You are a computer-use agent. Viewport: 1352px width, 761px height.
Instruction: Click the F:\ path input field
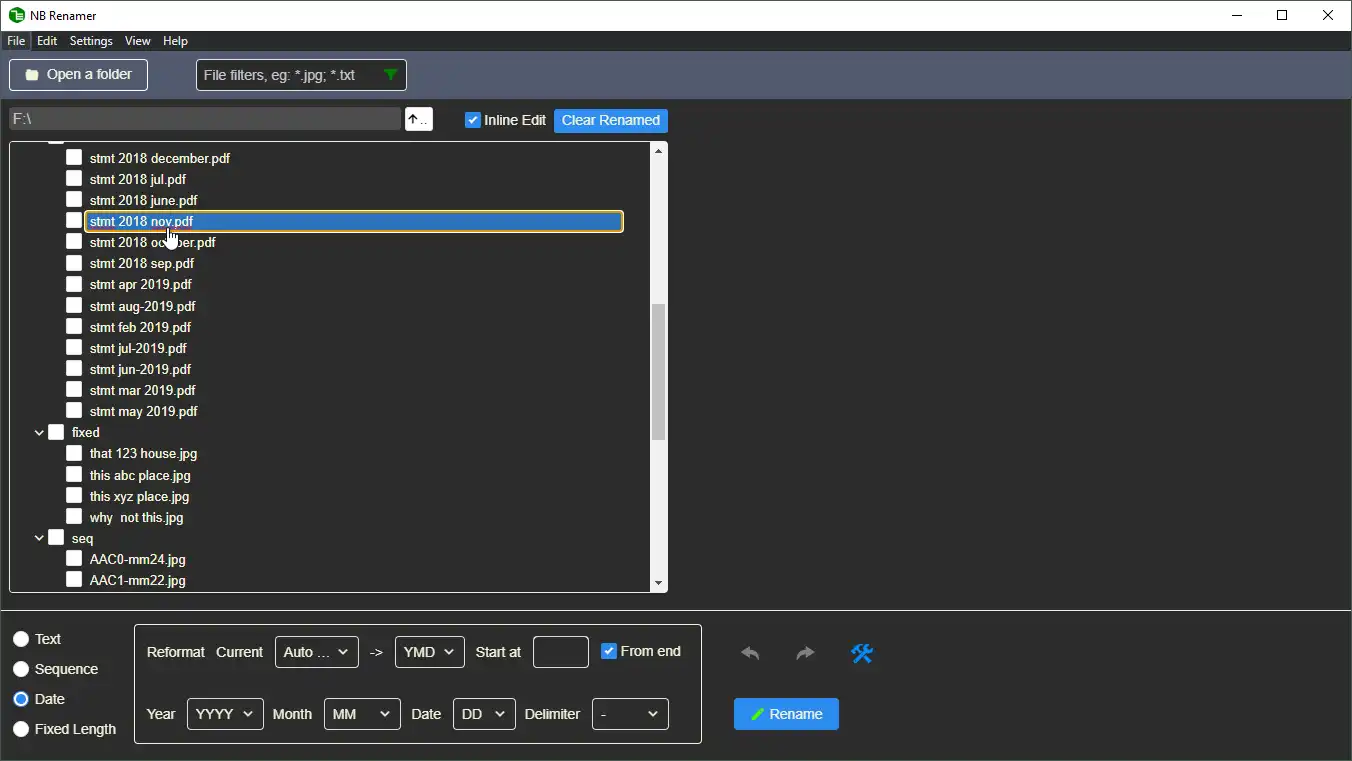point(205,119)
